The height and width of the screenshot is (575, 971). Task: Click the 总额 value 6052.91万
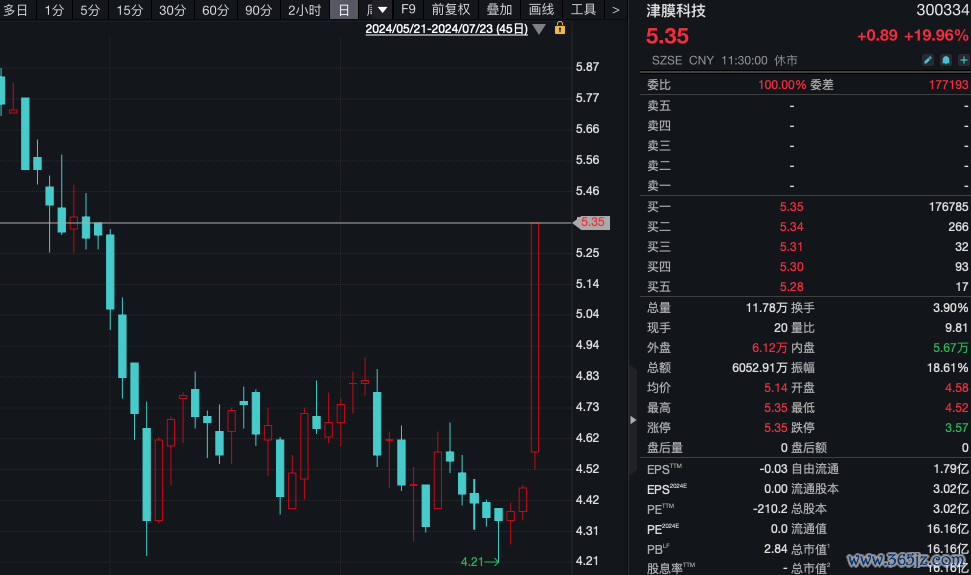[x=759, y=368]
